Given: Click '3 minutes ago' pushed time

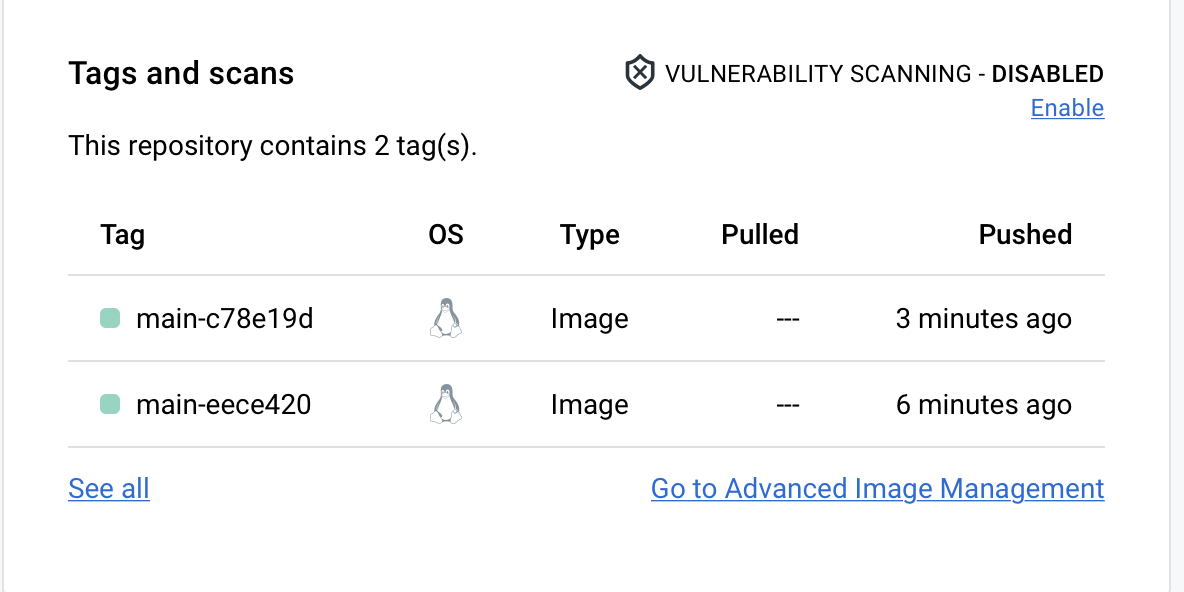Looking at the screenshot, I should [983, 319].
